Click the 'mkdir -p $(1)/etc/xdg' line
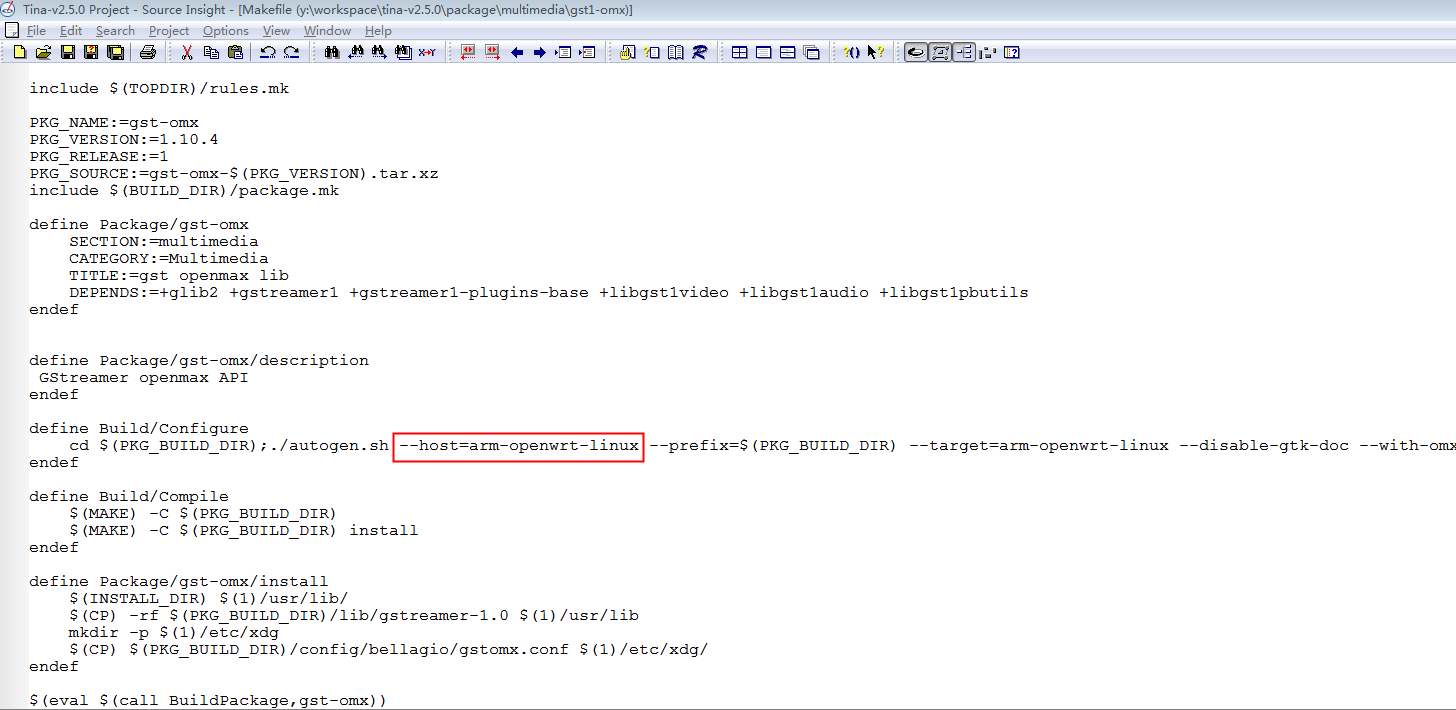This screenshot has width=1456, height=710. tap(174, 633)
